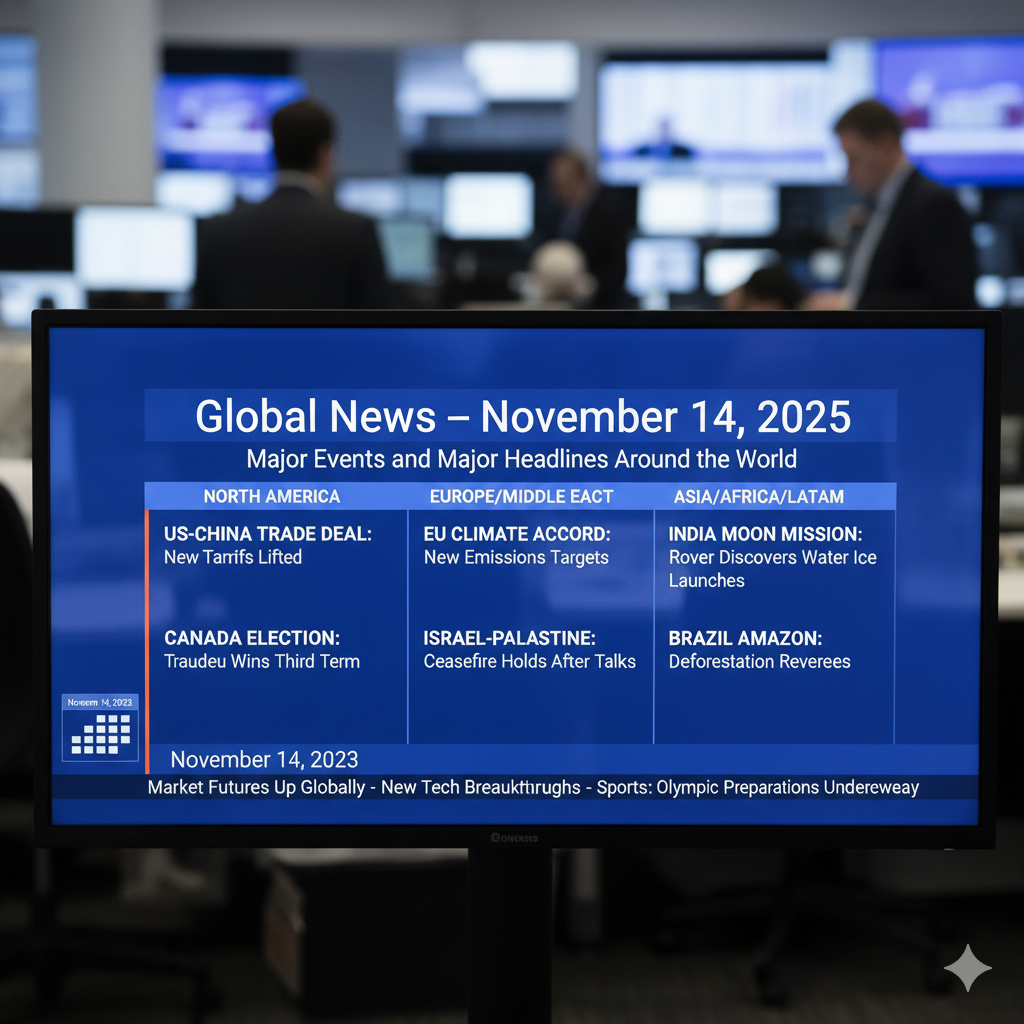Viewport: 1024px width, 1024px height.
Task: Click 'Market Futures Up Globally' ticker item
Action: (256, 787)
